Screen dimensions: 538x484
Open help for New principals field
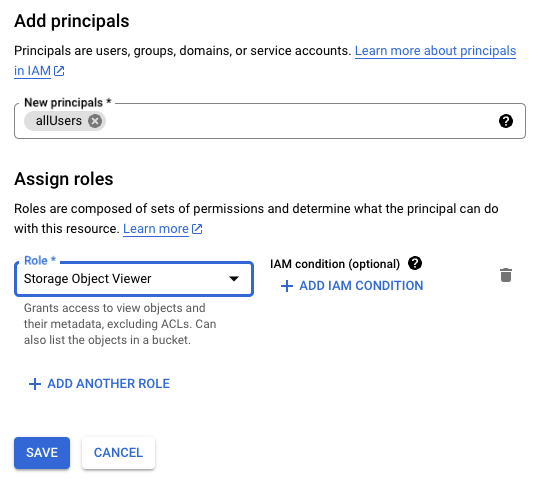tap(506, 121)
